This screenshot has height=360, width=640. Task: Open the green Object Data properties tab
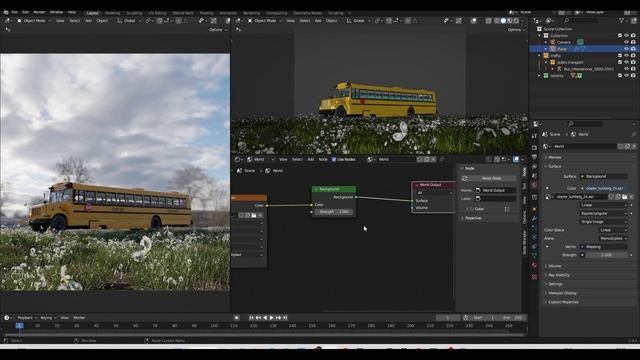(x=534, y=256)
